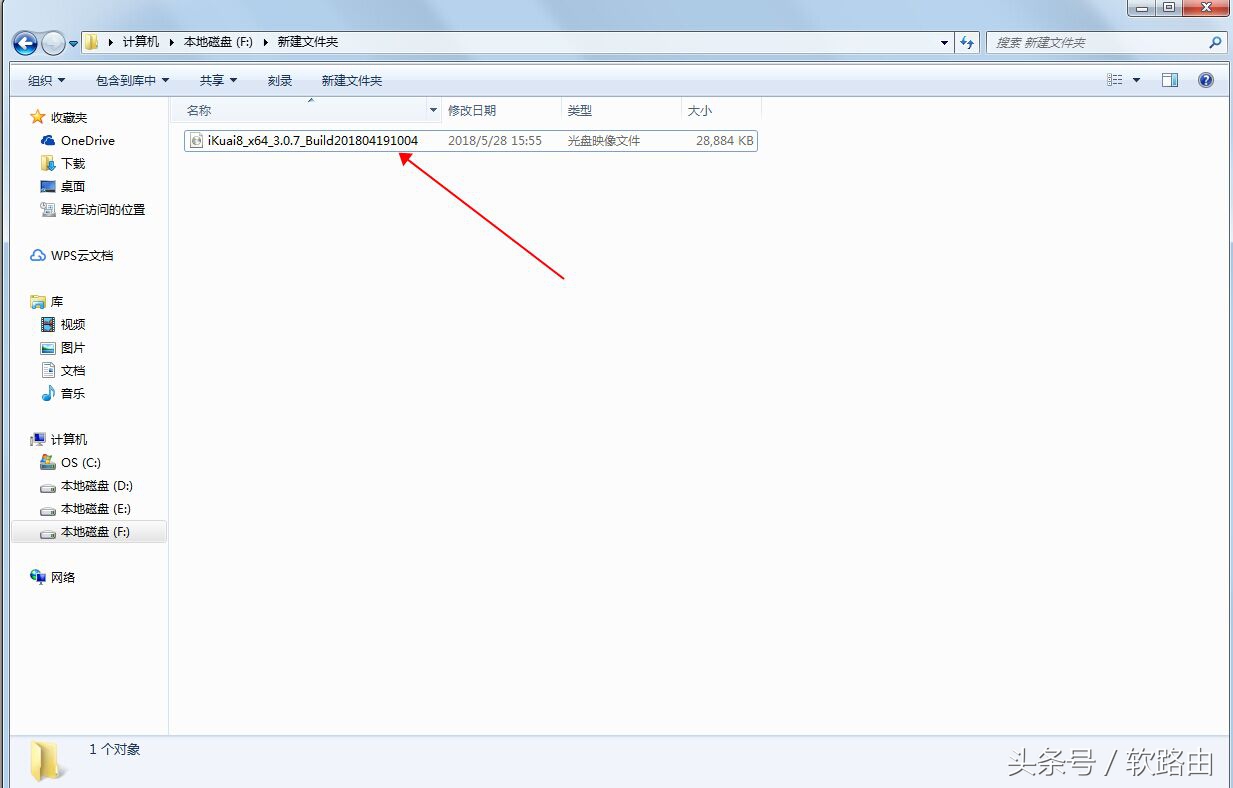1233x788 pixels.
Task: Click the 文档 library icon
Action: (x=48, y=370)
